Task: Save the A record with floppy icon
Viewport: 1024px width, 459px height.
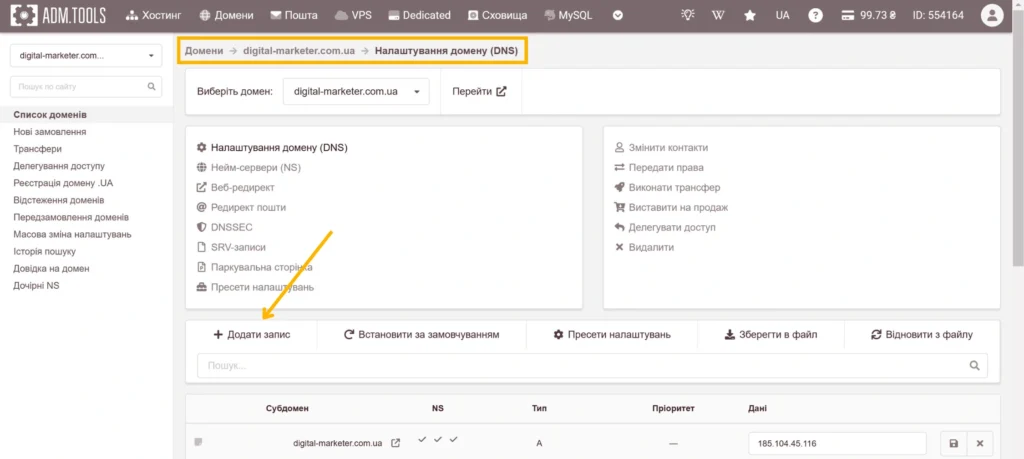Action: point(953,443)
